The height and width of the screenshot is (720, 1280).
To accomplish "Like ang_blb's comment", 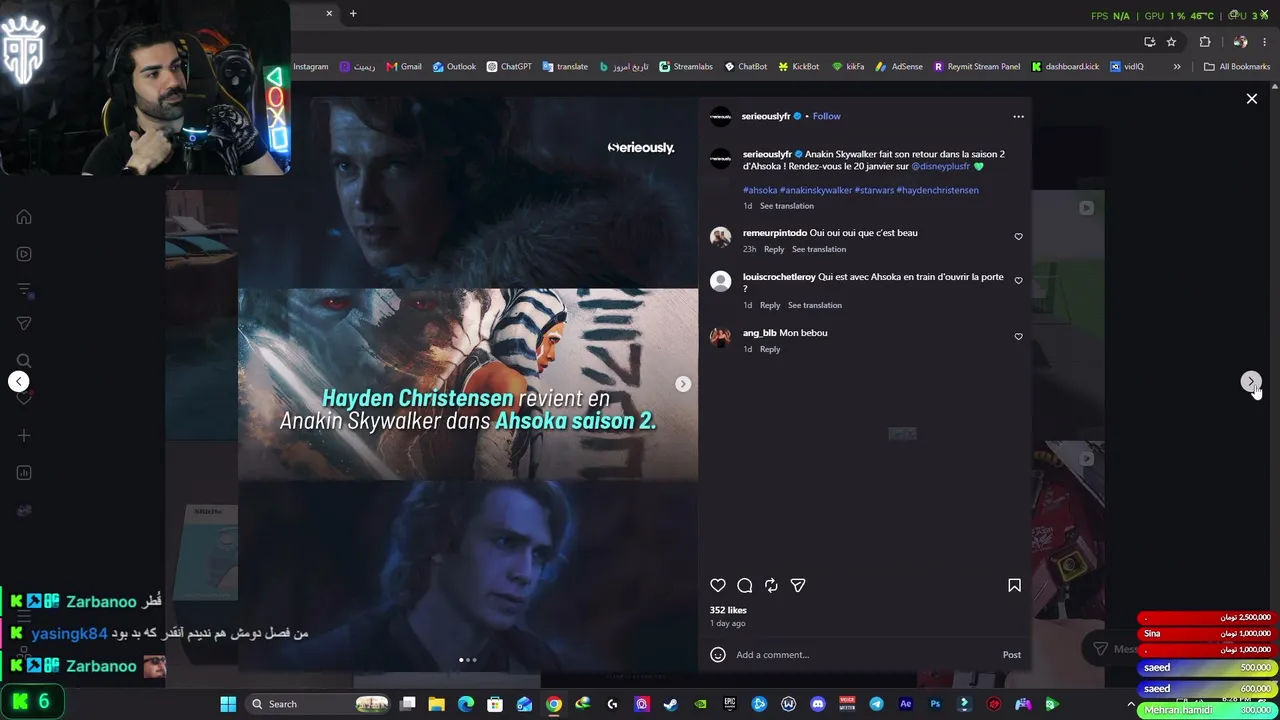I will point(1018,337).
